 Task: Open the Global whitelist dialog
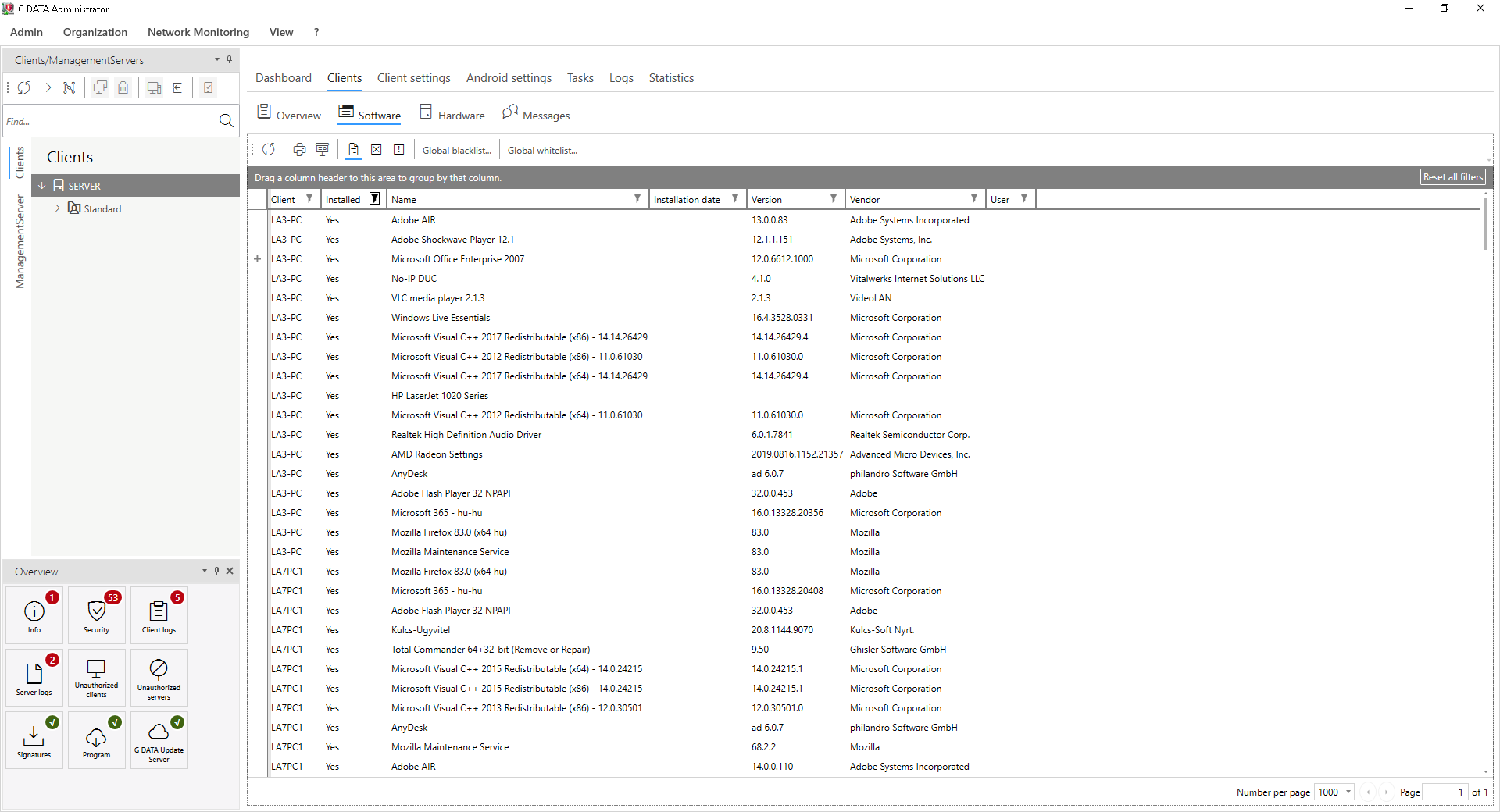(542, 150)
